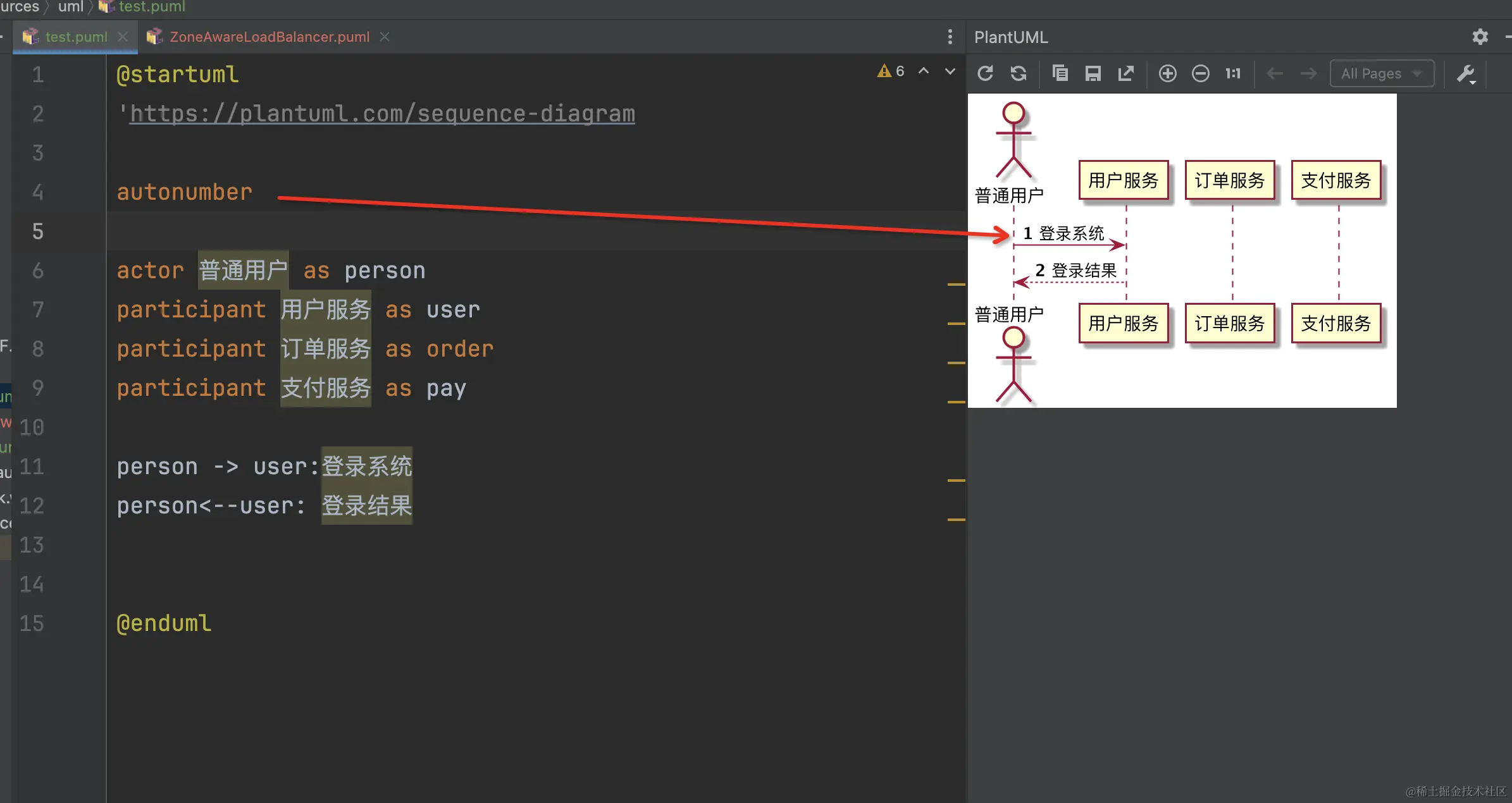The image size is (1512, 803).
Task: Open the plantuml.com sequence-diagram link
Action: pyautogui.click(x=382, y=114)
